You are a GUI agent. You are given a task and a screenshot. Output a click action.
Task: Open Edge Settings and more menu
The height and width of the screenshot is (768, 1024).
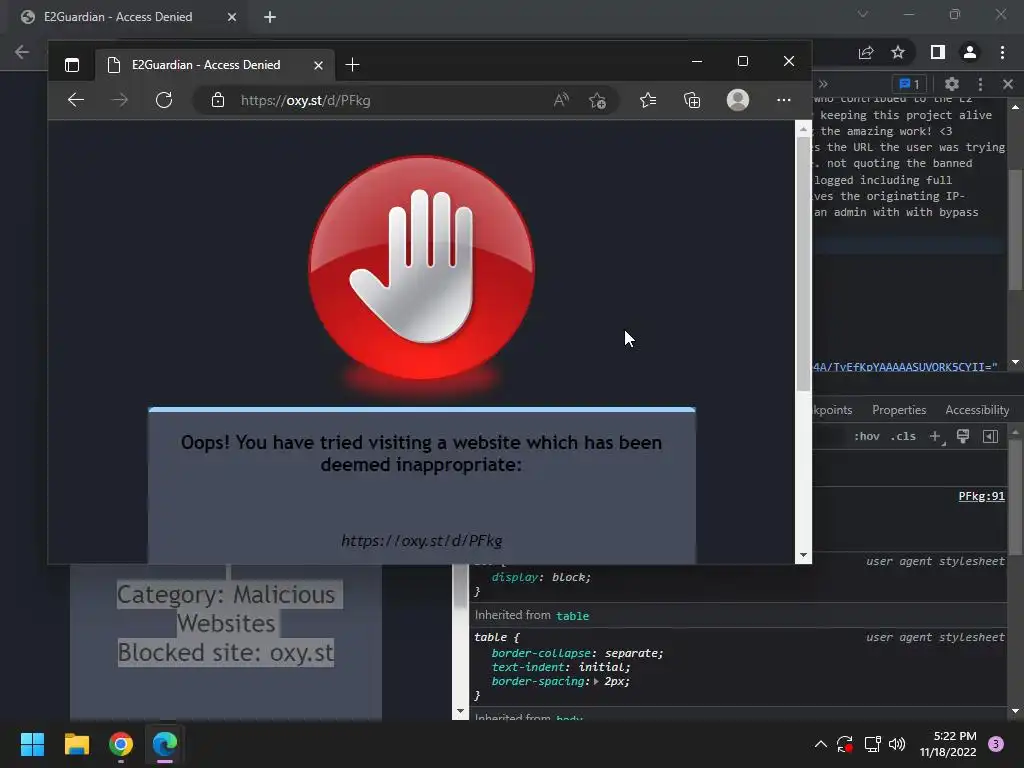(x=784, y=100)
